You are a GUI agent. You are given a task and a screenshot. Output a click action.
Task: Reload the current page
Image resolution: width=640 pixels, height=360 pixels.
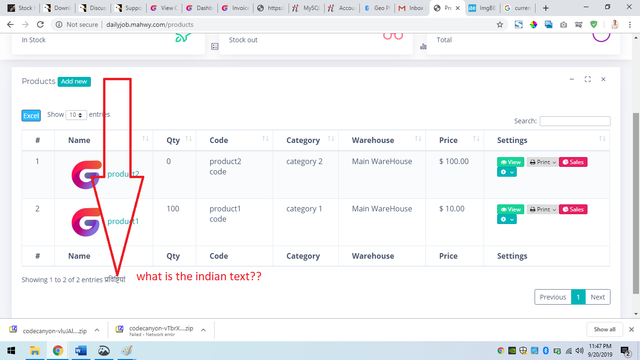(40, 24)
